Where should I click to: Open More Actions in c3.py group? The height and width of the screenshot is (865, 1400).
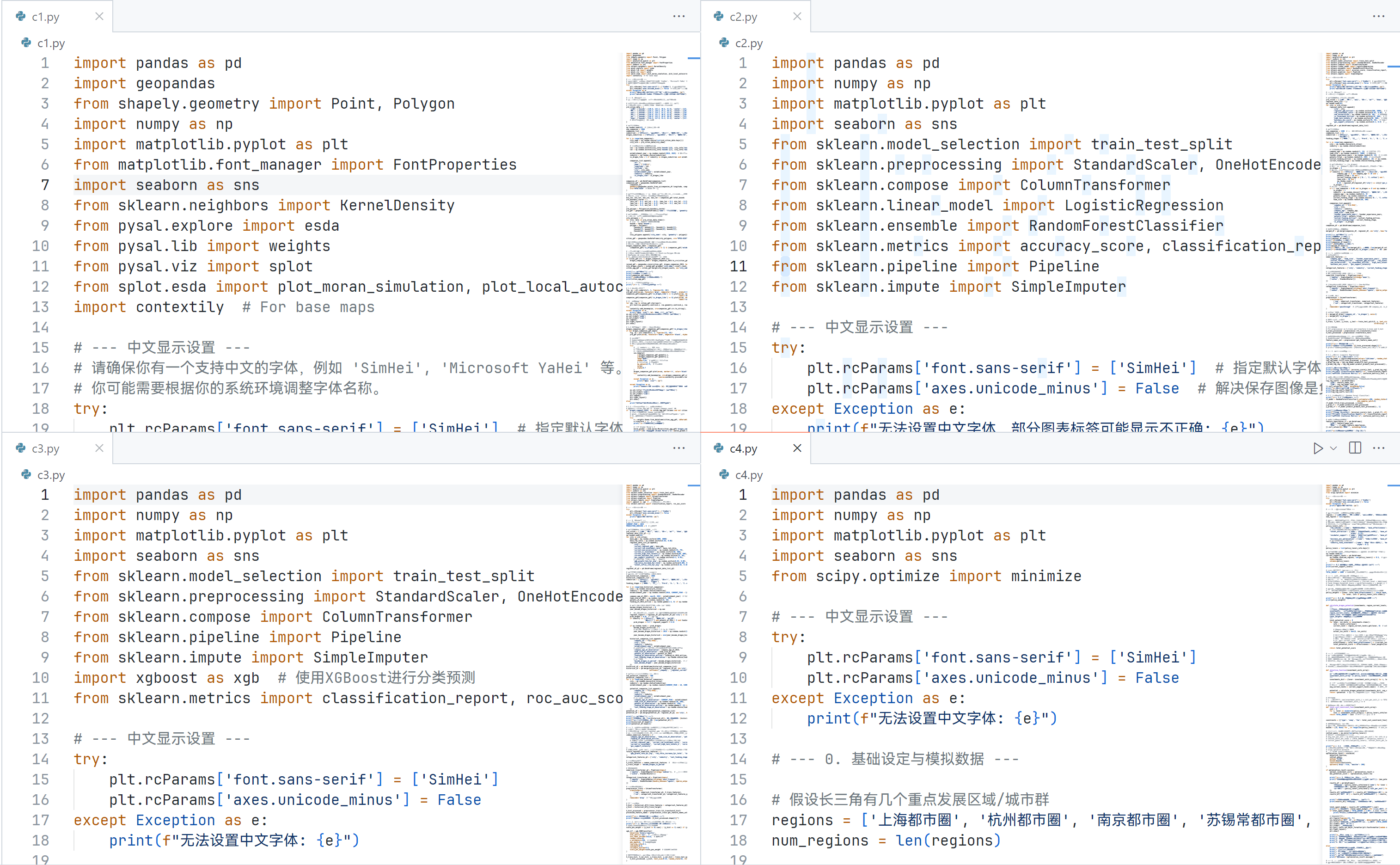pos(679,448)
